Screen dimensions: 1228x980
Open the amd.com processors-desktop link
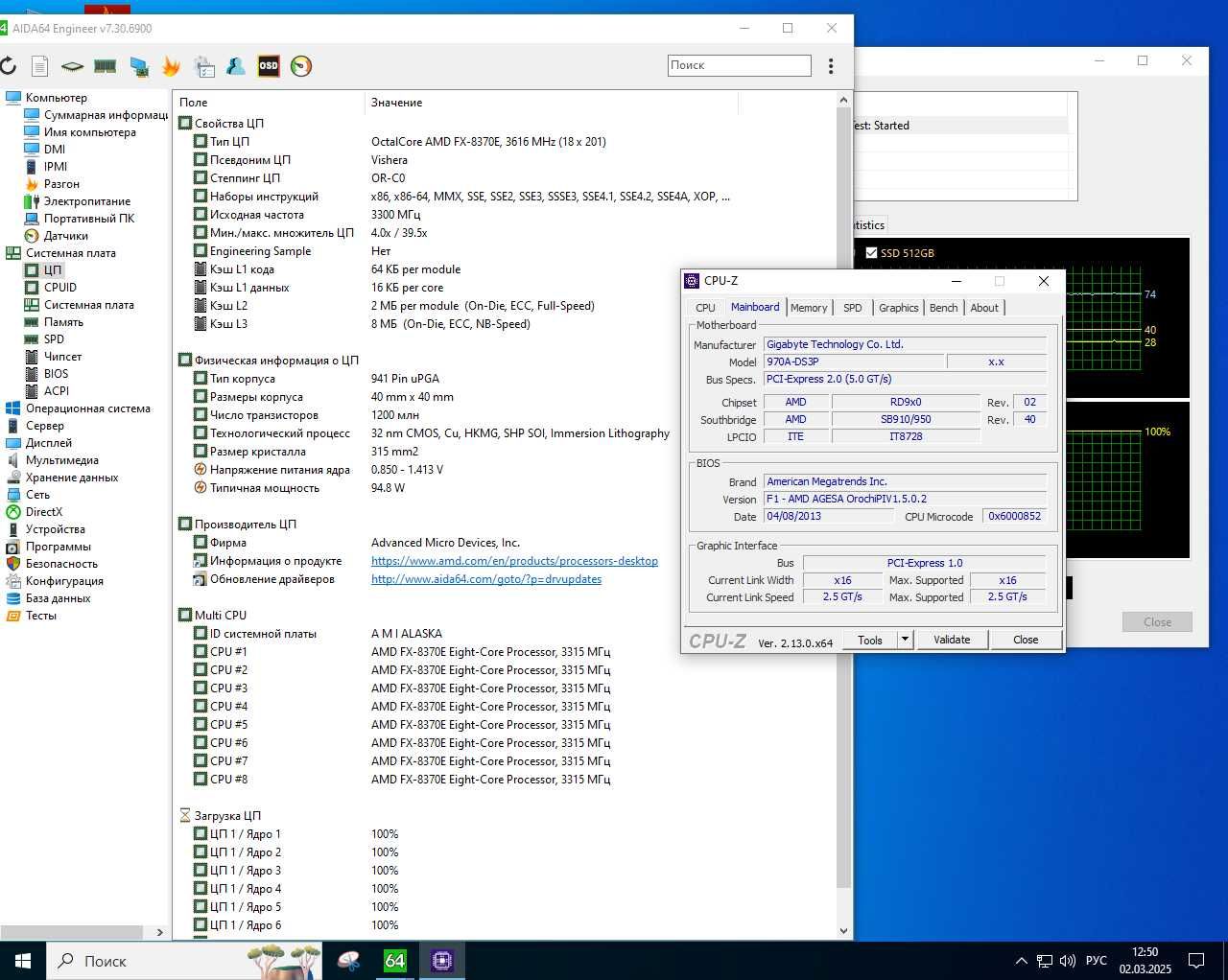tap(514, 561)
